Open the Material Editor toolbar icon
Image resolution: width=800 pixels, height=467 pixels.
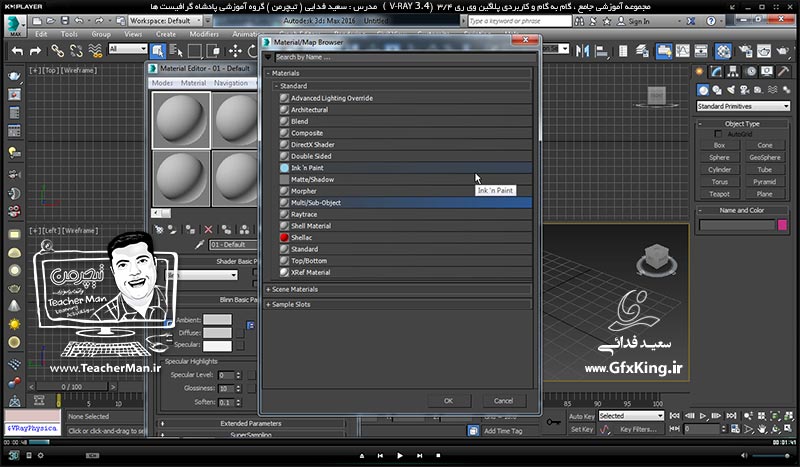point(723,51)
